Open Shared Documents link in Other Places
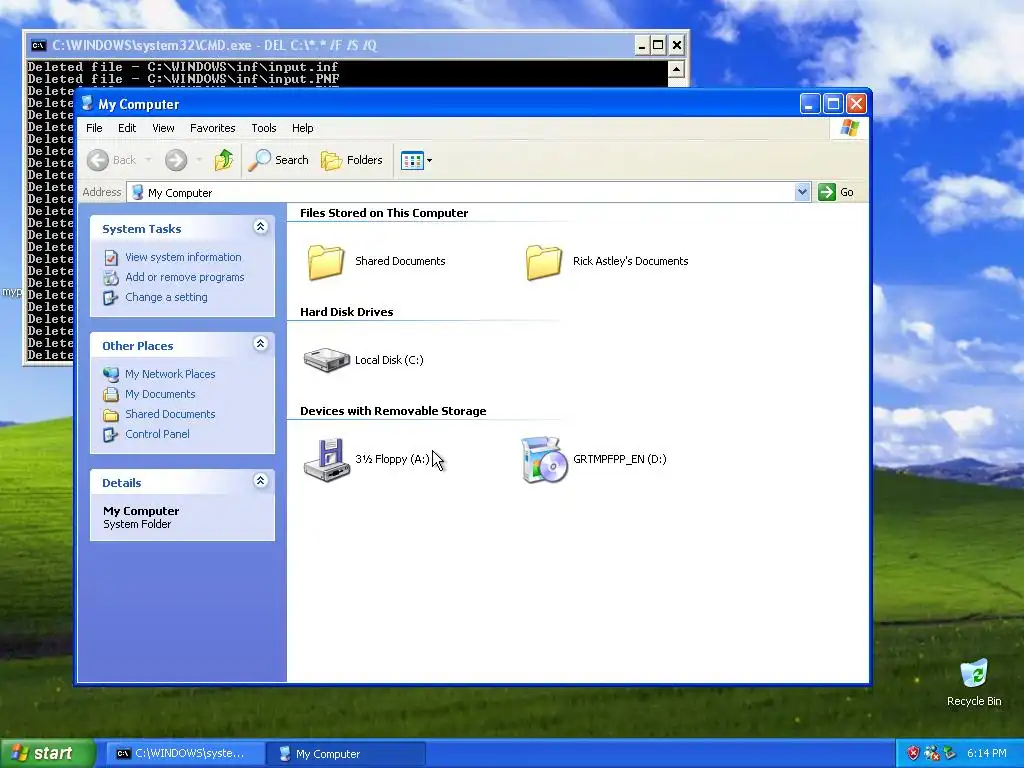 [170, 414]
